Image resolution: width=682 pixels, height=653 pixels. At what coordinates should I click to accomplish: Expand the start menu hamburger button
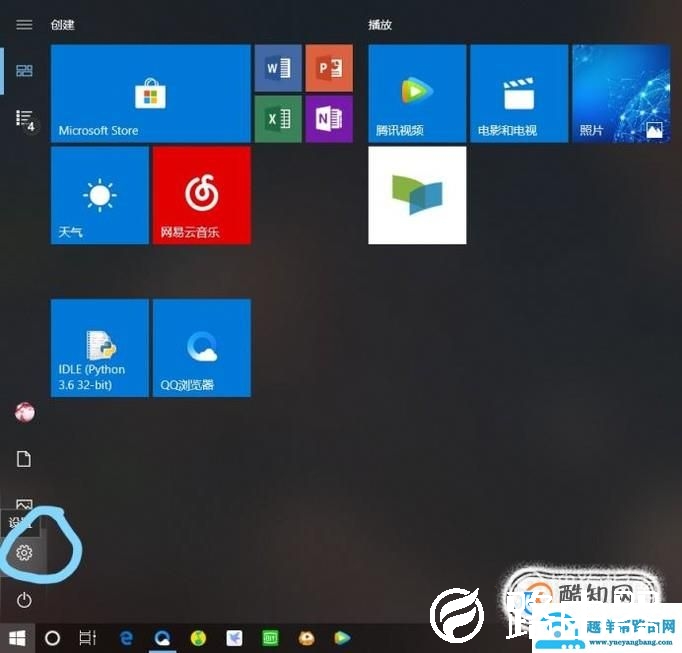point(24,24)
